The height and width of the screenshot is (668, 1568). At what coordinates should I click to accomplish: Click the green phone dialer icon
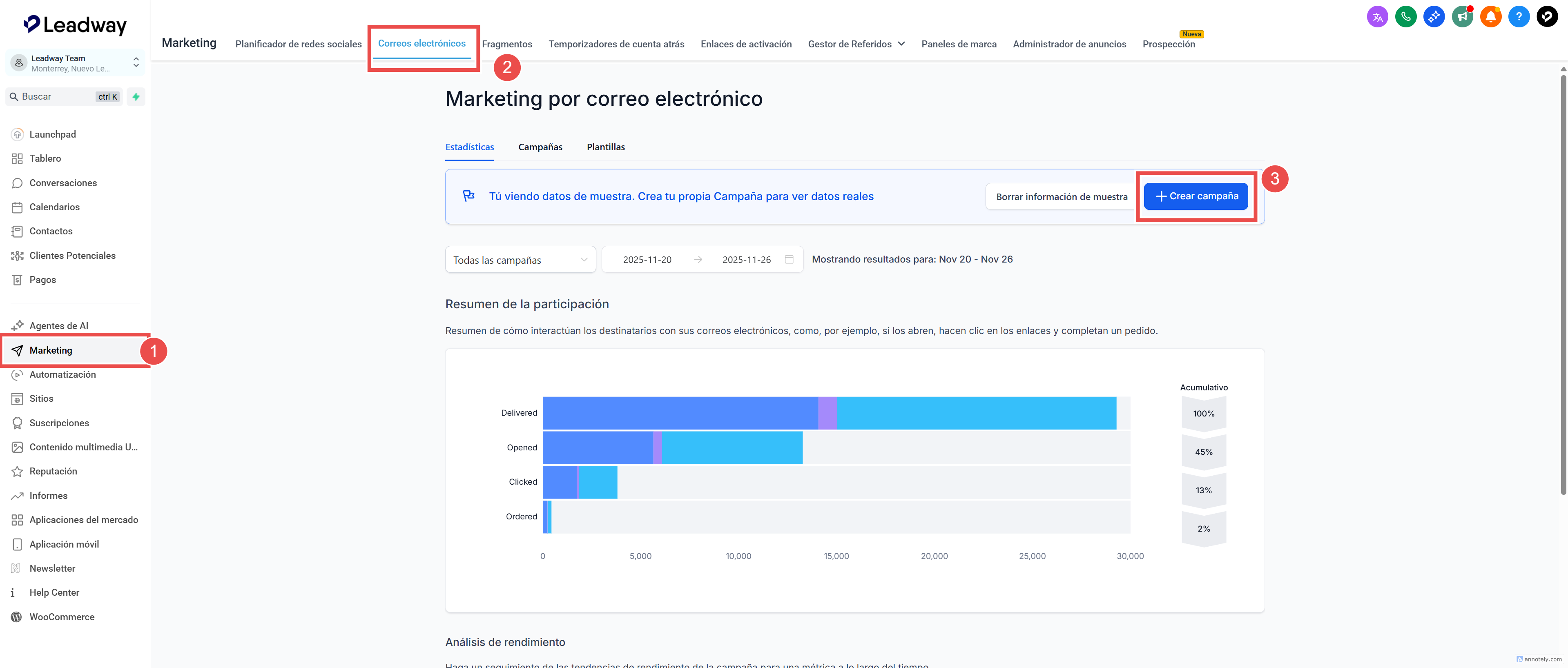tap(1405, 16)
